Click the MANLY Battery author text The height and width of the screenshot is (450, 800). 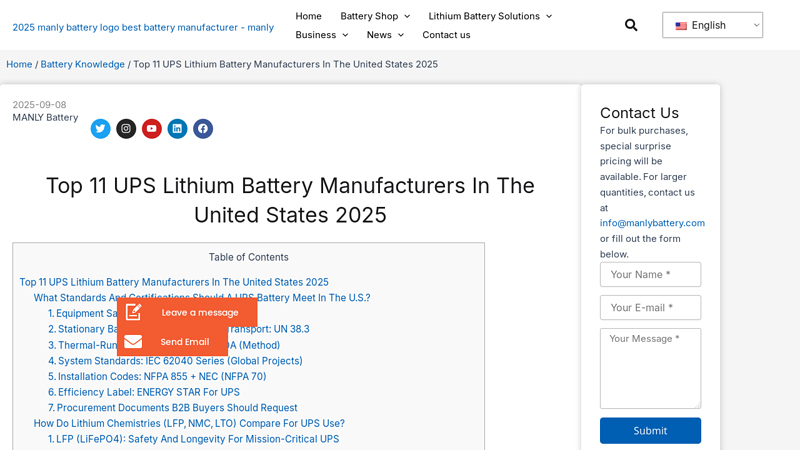click(x=45, y=117)
